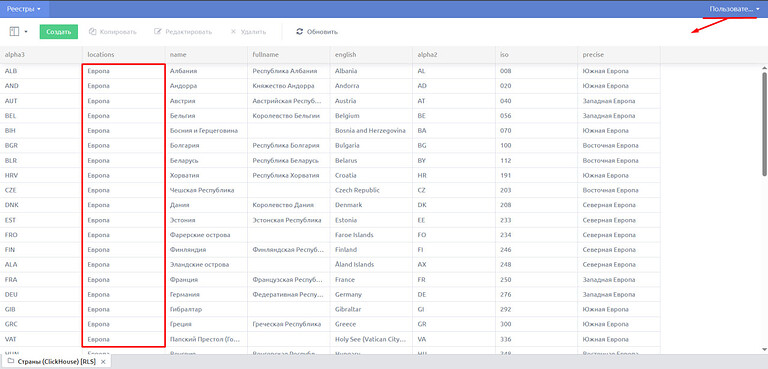Click the Республика Беларусь fullname cell
This screenshot has width=768, height=369.
[x=289, y=160]
